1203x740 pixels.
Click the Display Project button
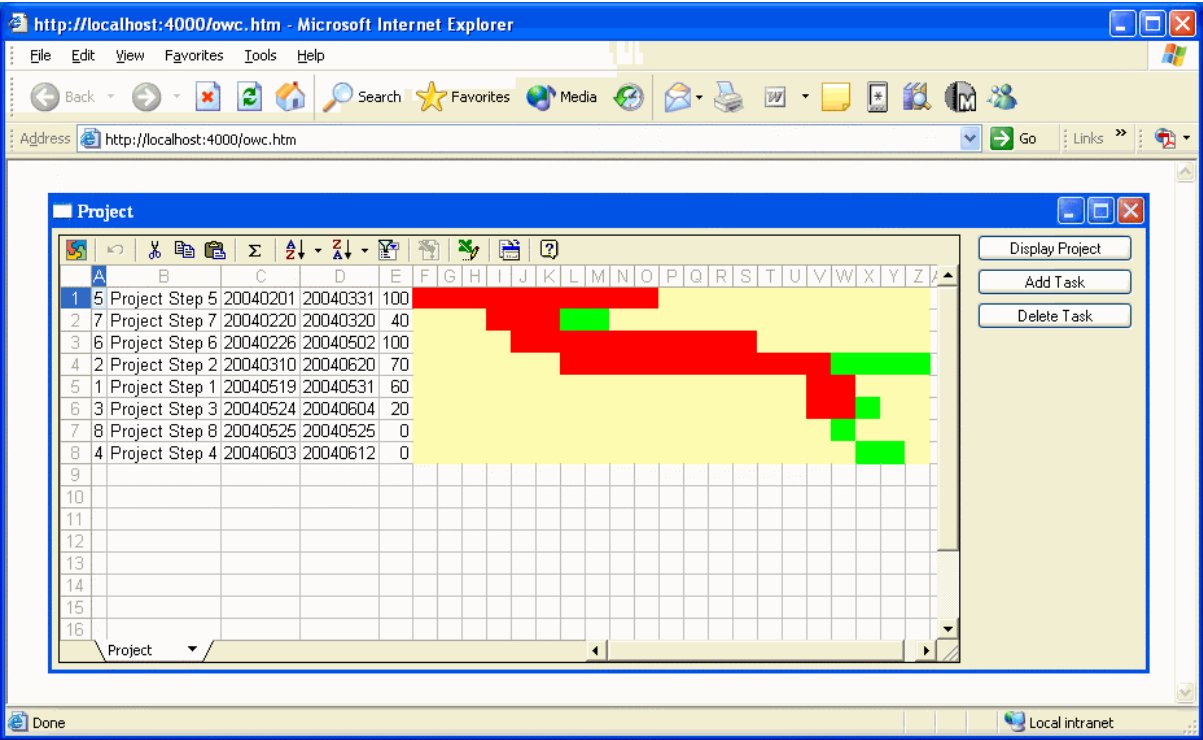pyautogui.click(x=1055, y=249)
